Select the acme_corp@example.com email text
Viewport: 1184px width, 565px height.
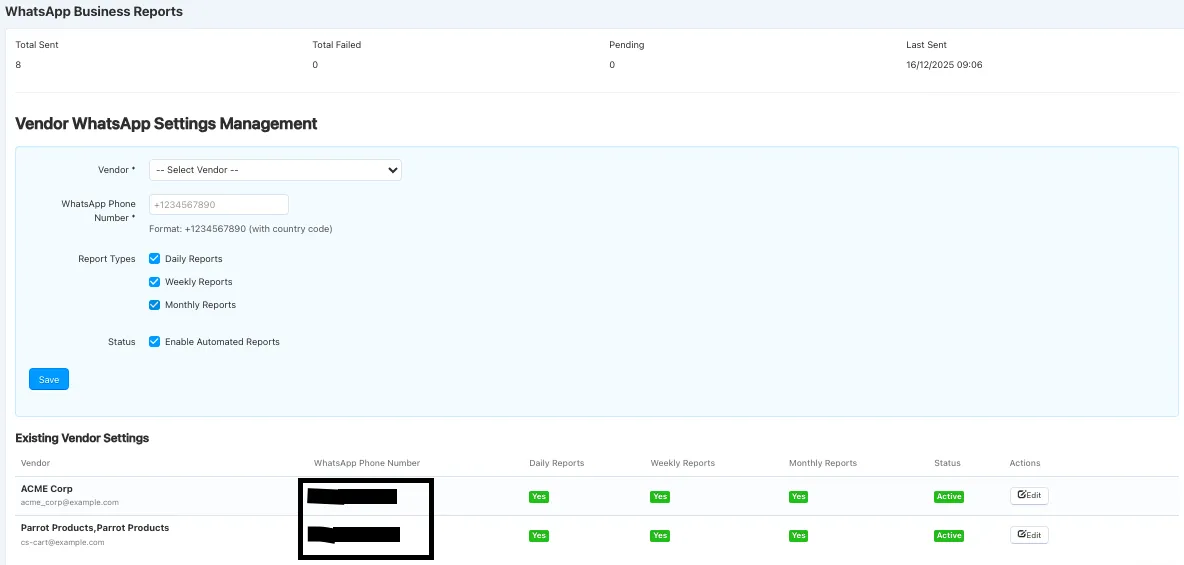69,502
